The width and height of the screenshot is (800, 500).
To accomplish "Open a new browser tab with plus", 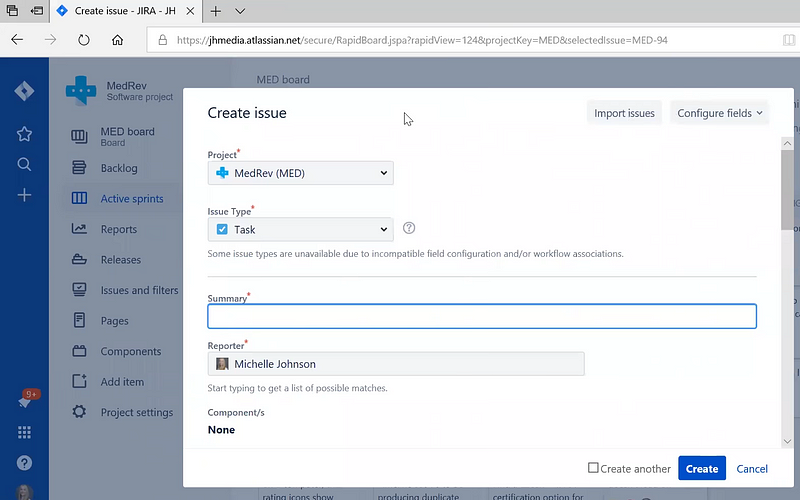I will pos(216,11).
